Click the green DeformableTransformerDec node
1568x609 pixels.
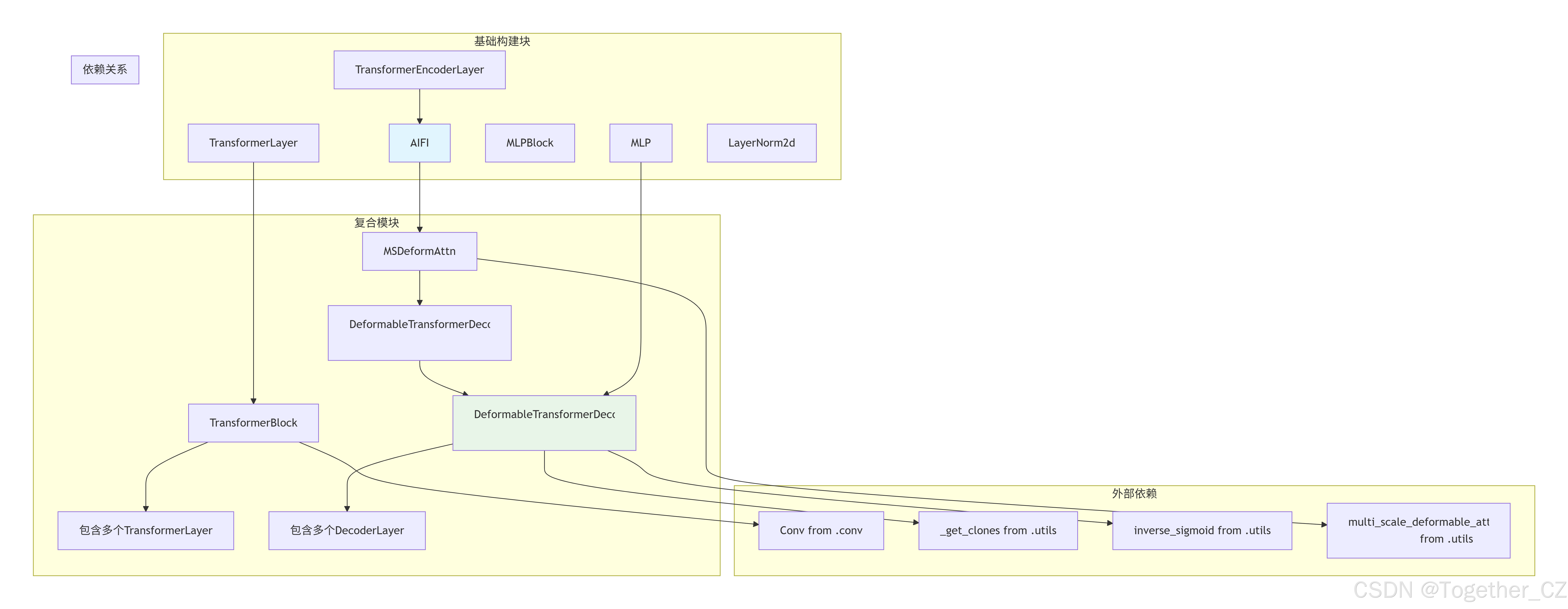(544, 423)
